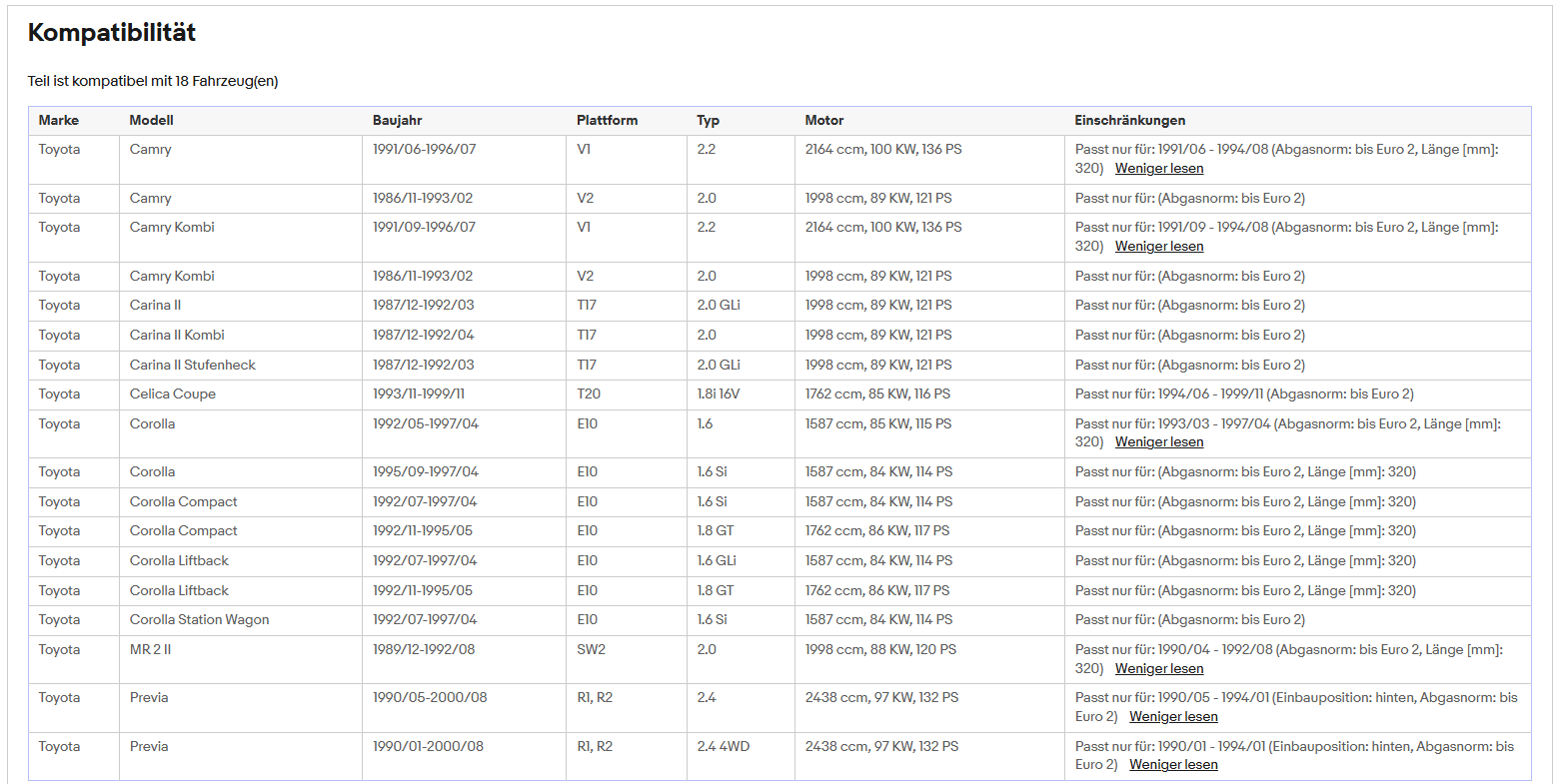Collapse the MR 2 II restrictions via 'Weniger lesen'
This screenshot has width=1556, height=784.
1159,669
